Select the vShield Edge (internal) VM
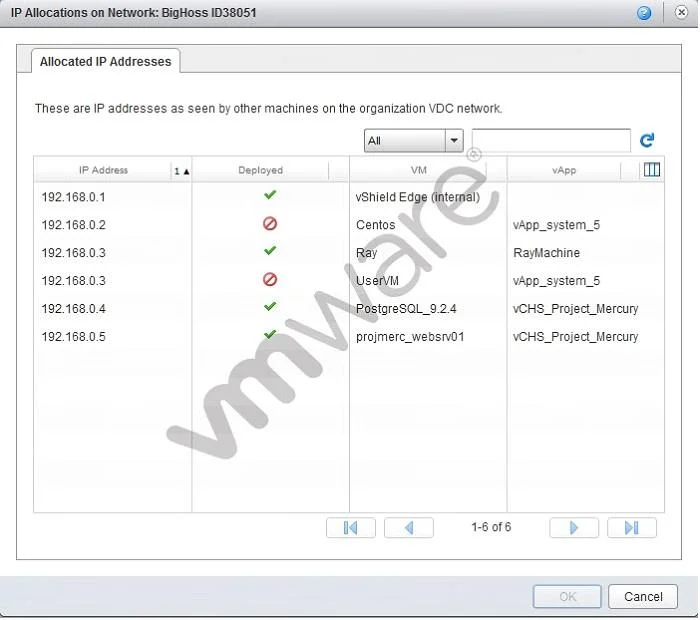The height and width of the screenshot is (620, 700). pyautogui.click(x=417, y=197)
